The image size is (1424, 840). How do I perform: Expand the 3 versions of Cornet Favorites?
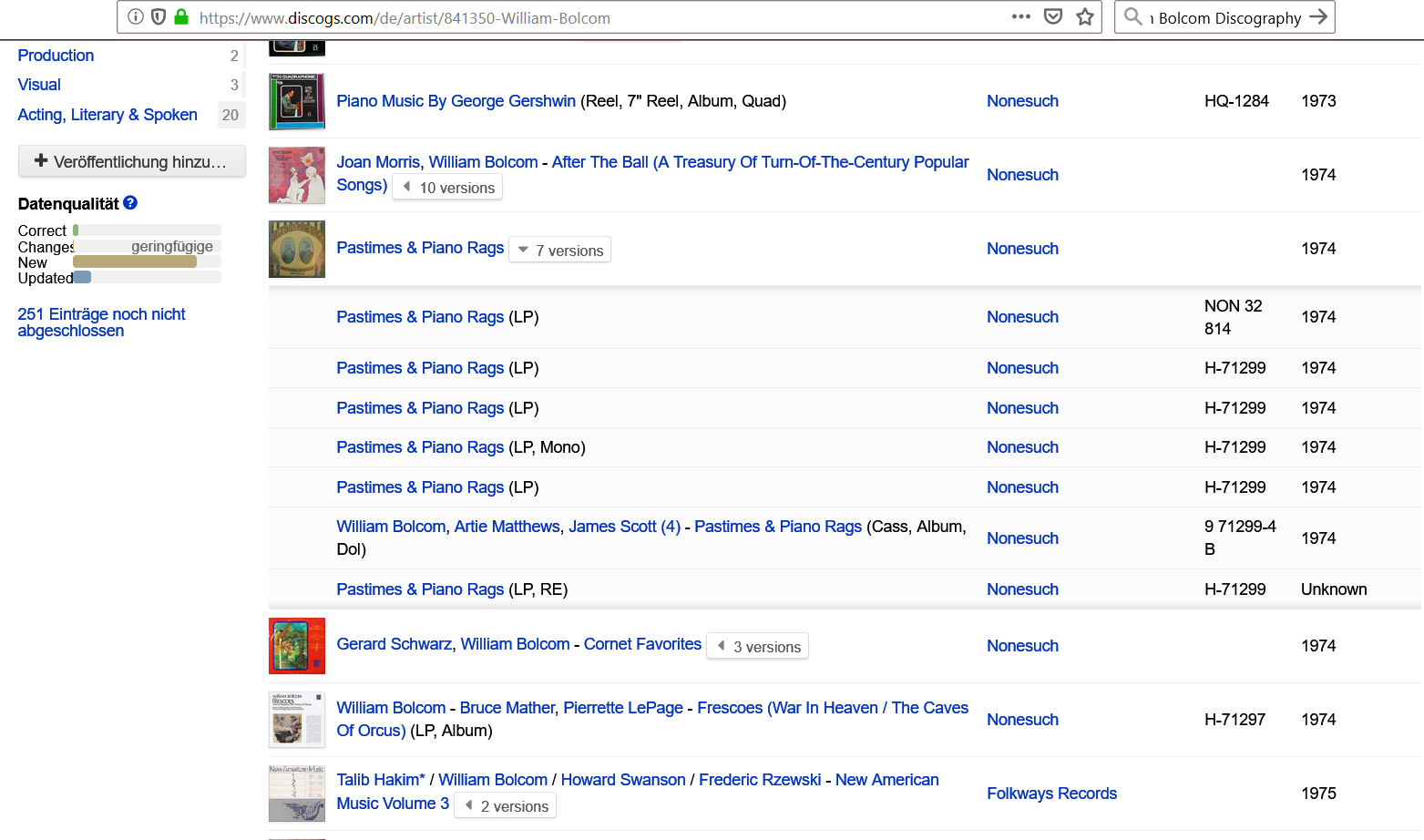(x=758, y=647)
